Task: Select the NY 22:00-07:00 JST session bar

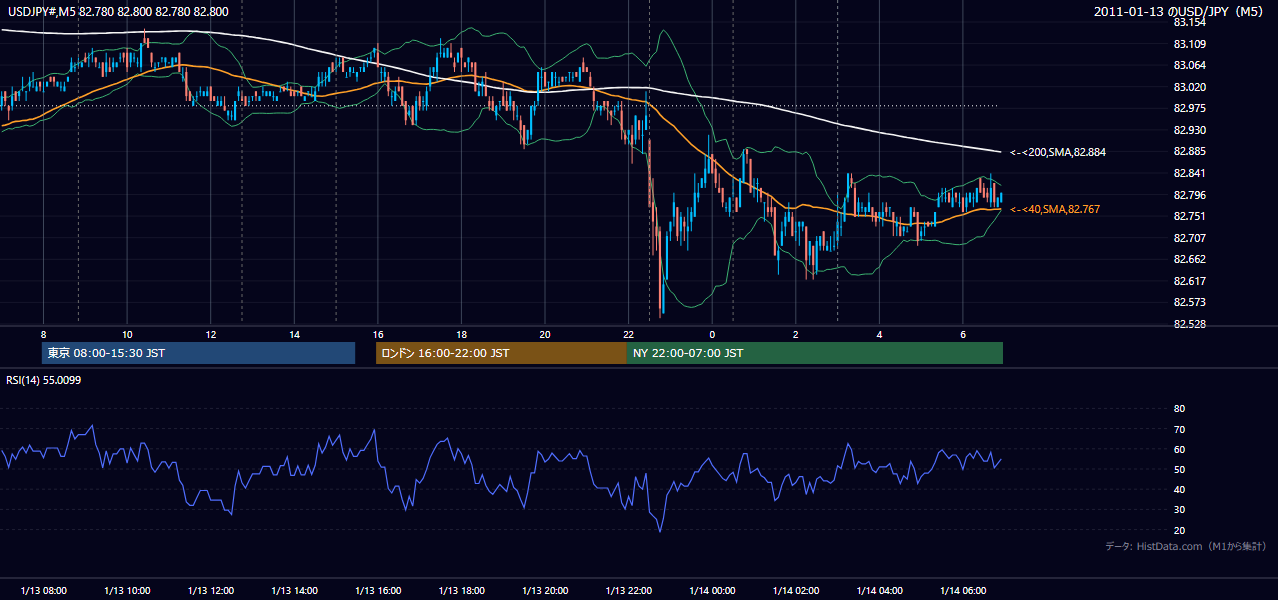Action: 815,353
